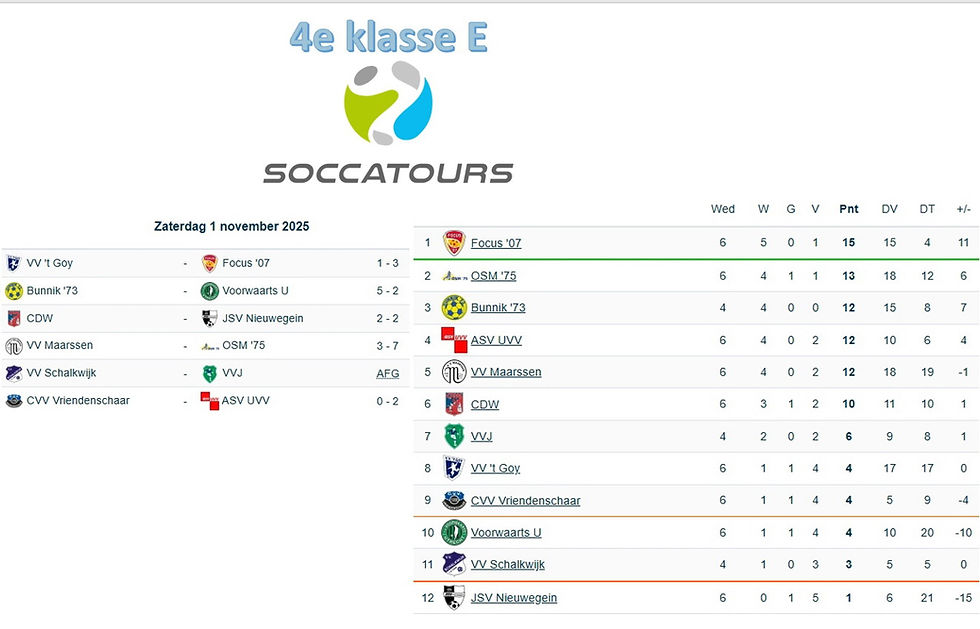Click the VVJ green shield in standings
980x629 pixels.
(x=454, y=436)
